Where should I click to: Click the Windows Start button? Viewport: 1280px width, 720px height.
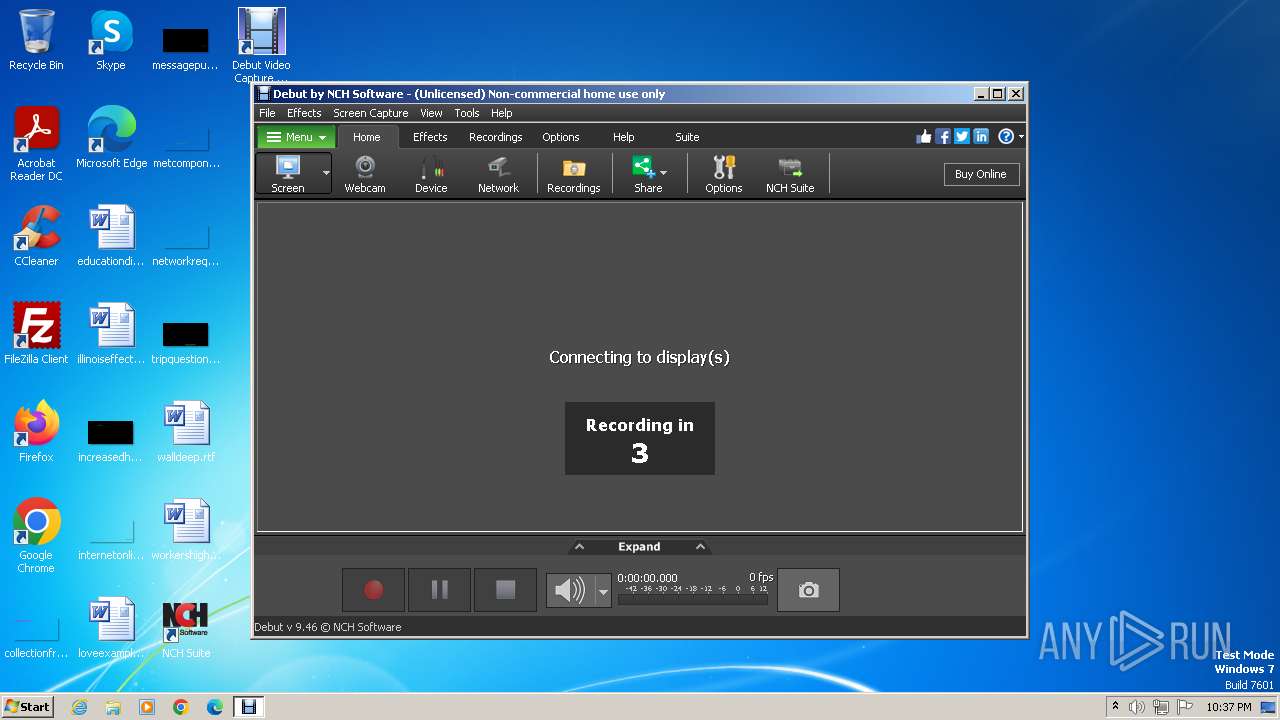pos(27,706)
